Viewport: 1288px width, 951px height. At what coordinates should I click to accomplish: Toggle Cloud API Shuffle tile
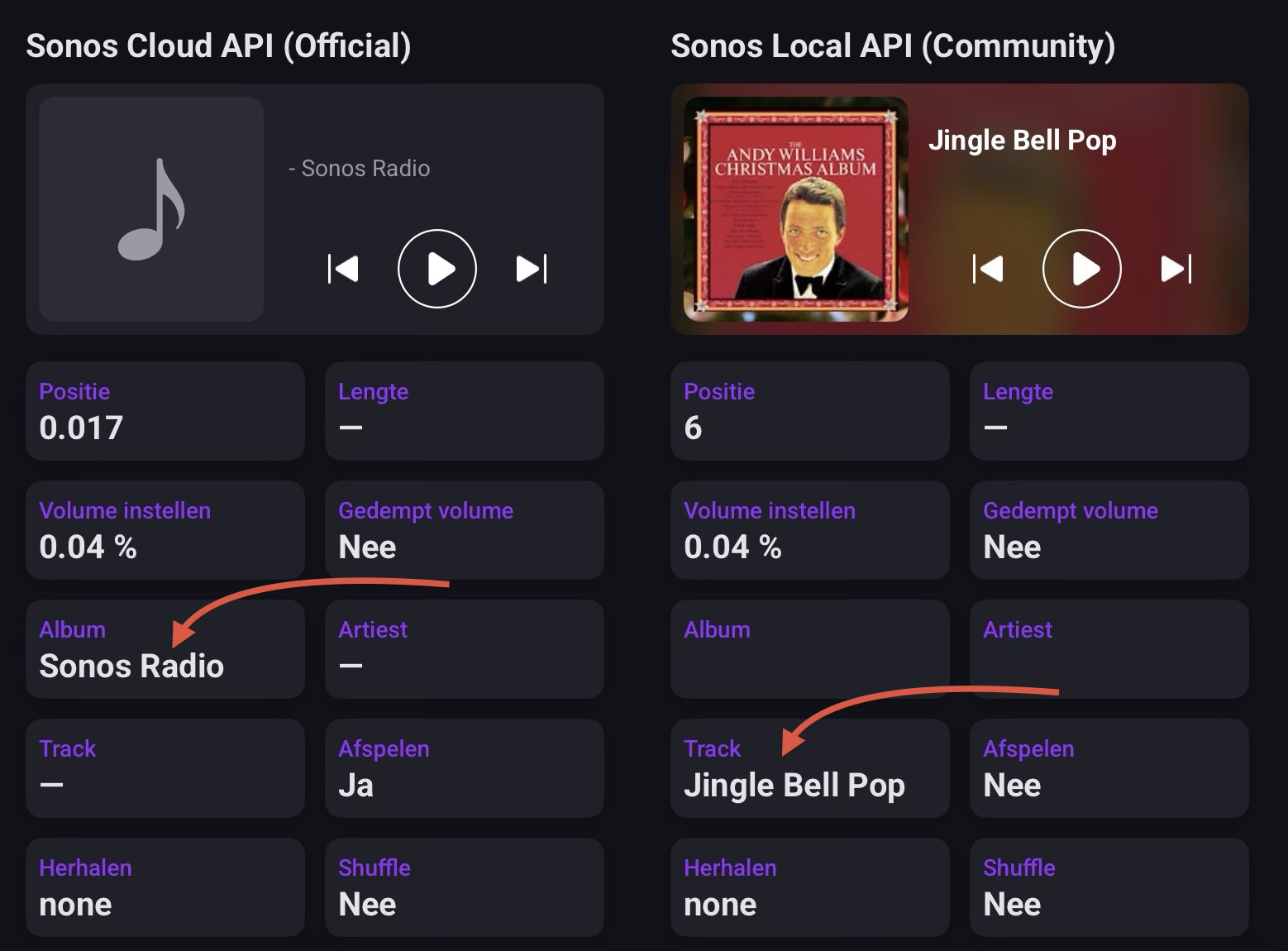[465, 887]
